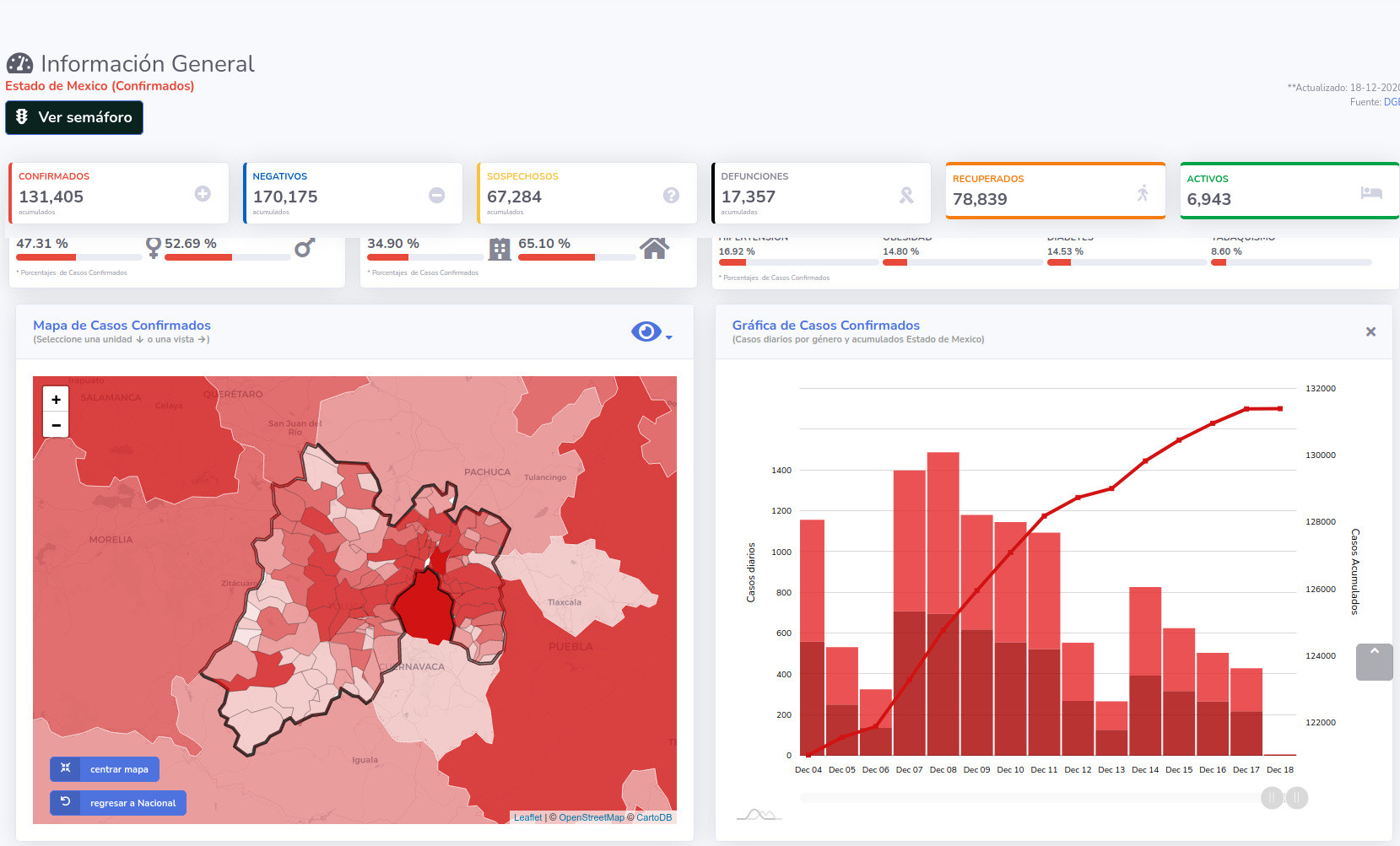
Task: Click the 52.69 % male percentage bar
Action: coord(228,257)
